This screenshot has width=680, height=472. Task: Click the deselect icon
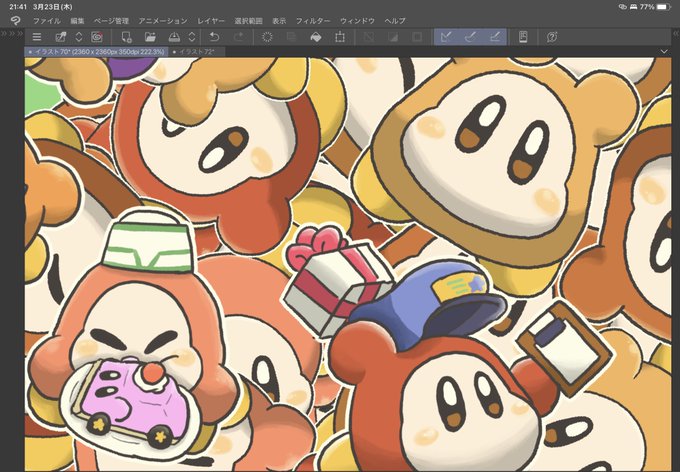click(x=369, y=37)
